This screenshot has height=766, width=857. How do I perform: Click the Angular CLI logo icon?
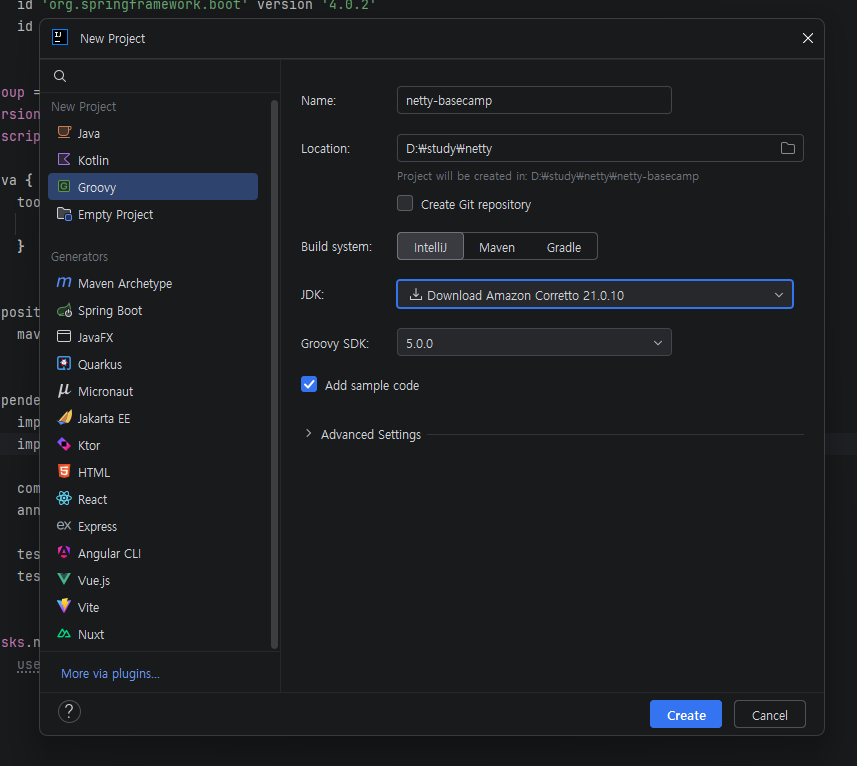click(x=64, y=552)
